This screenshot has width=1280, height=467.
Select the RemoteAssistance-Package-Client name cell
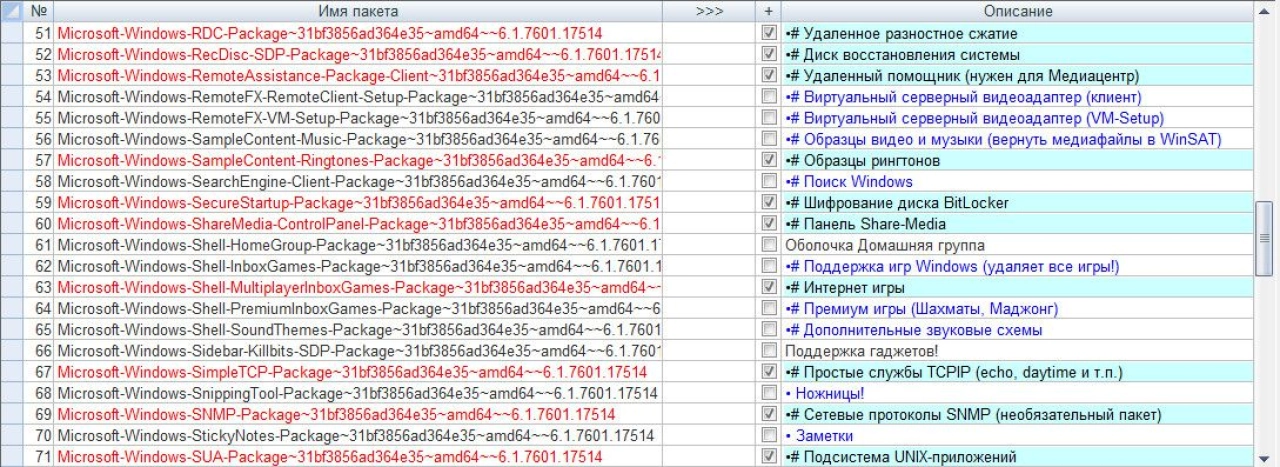(358, 75)
